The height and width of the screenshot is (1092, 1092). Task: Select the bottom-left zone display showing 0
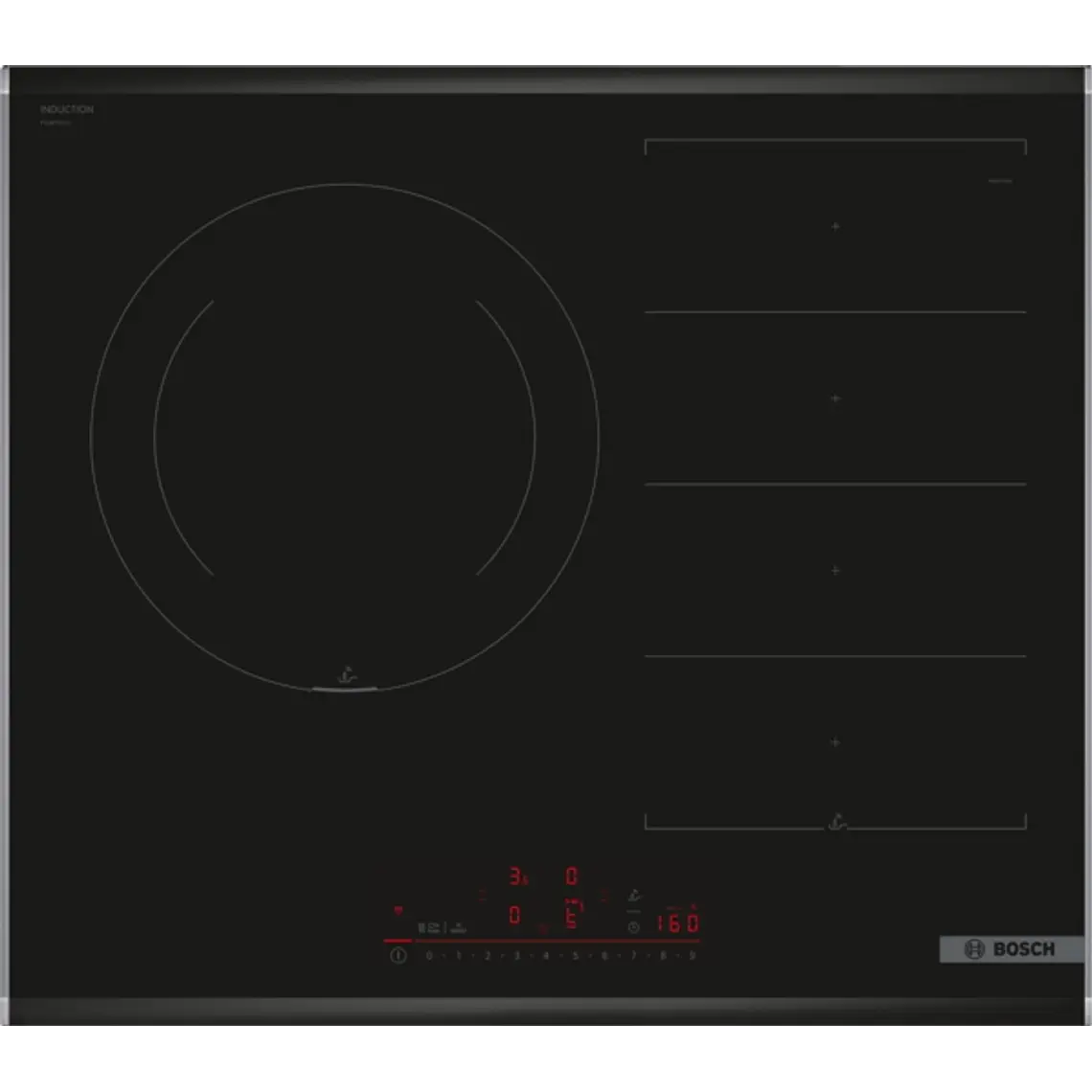click(x=514, y=916)
